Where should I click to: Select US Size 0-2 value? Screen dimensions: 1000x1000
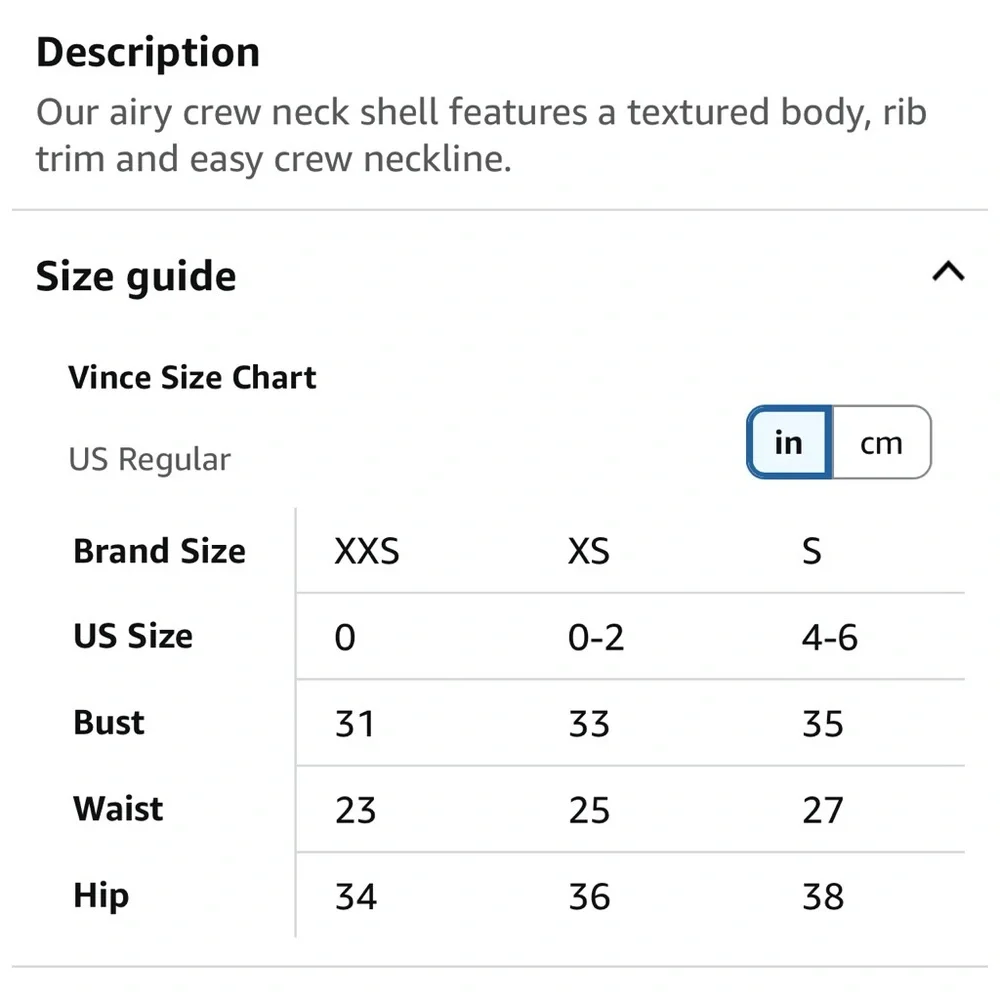pyautogui.click(x=597, y=637)
